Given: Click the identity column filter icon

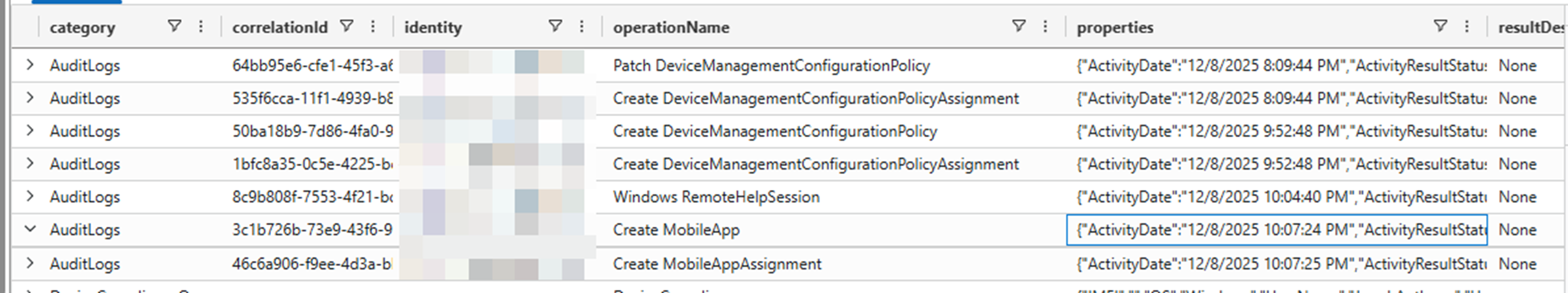Looking at the screenshot, I should [x=555, y=26].
